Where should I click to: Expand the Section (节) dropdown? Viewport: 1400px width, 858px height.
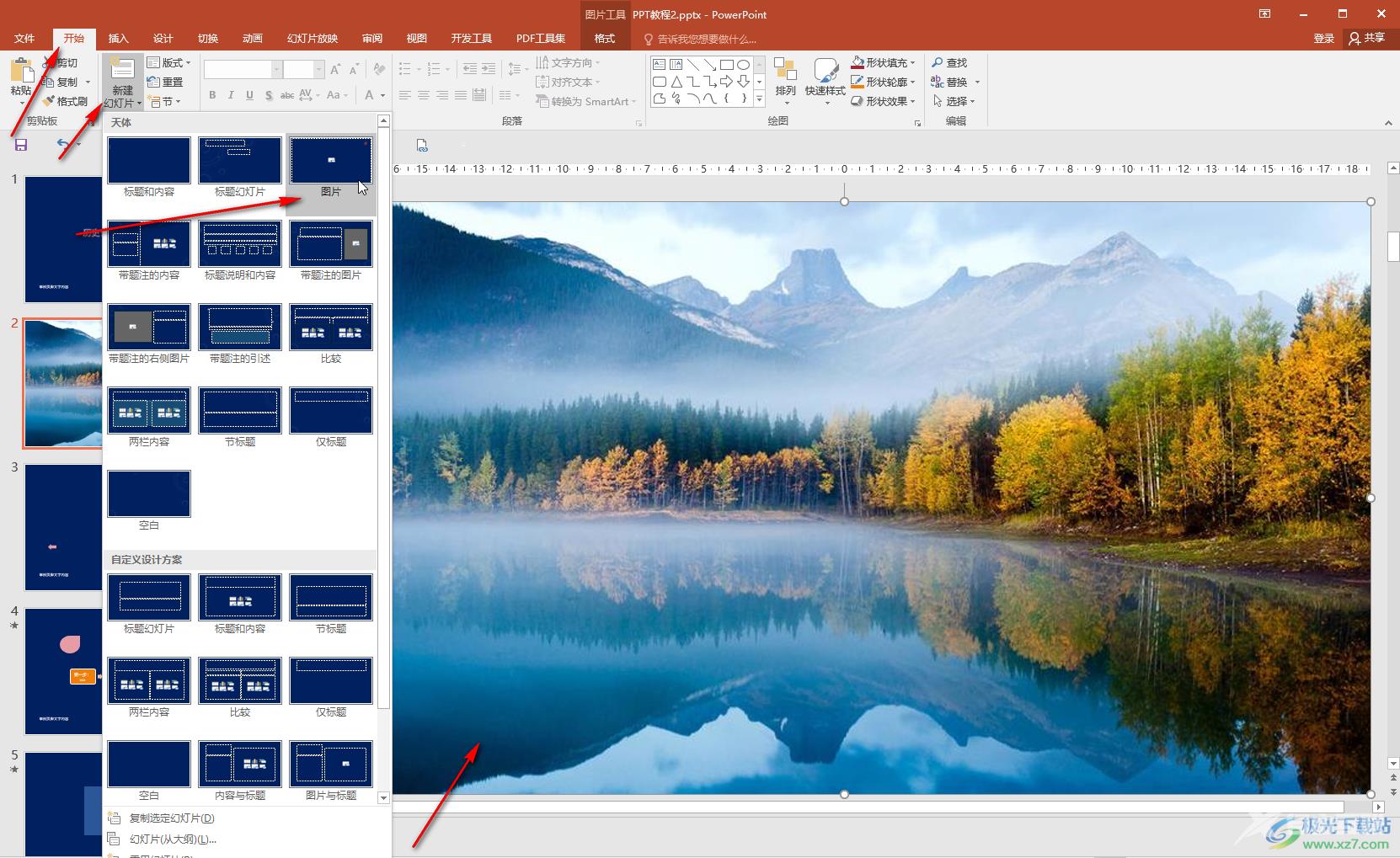pyautogui.click(x=163, y=101)
